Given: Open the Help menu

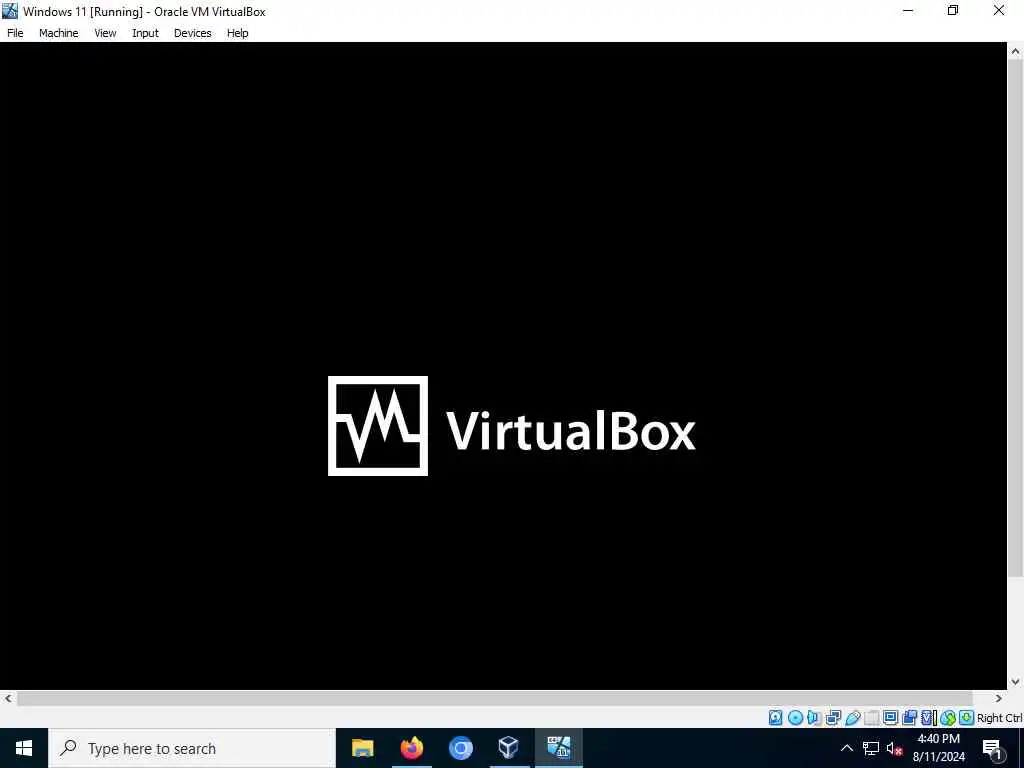Looking at the screenshot, I should coord(238,33).
